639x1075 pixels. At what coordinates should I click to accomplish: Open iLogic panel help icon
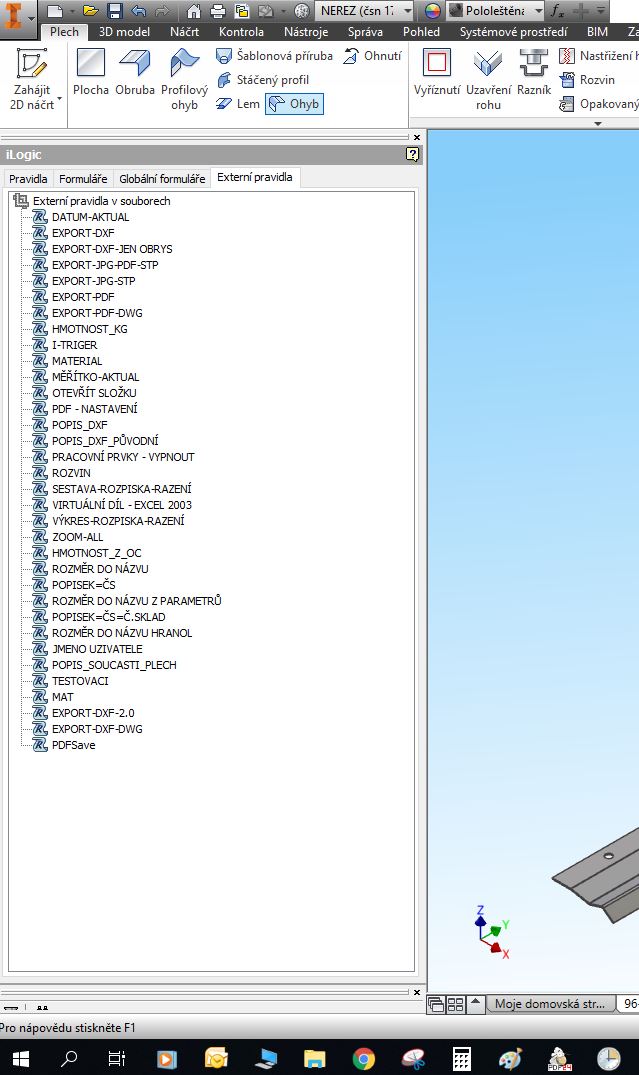[412, 154]
